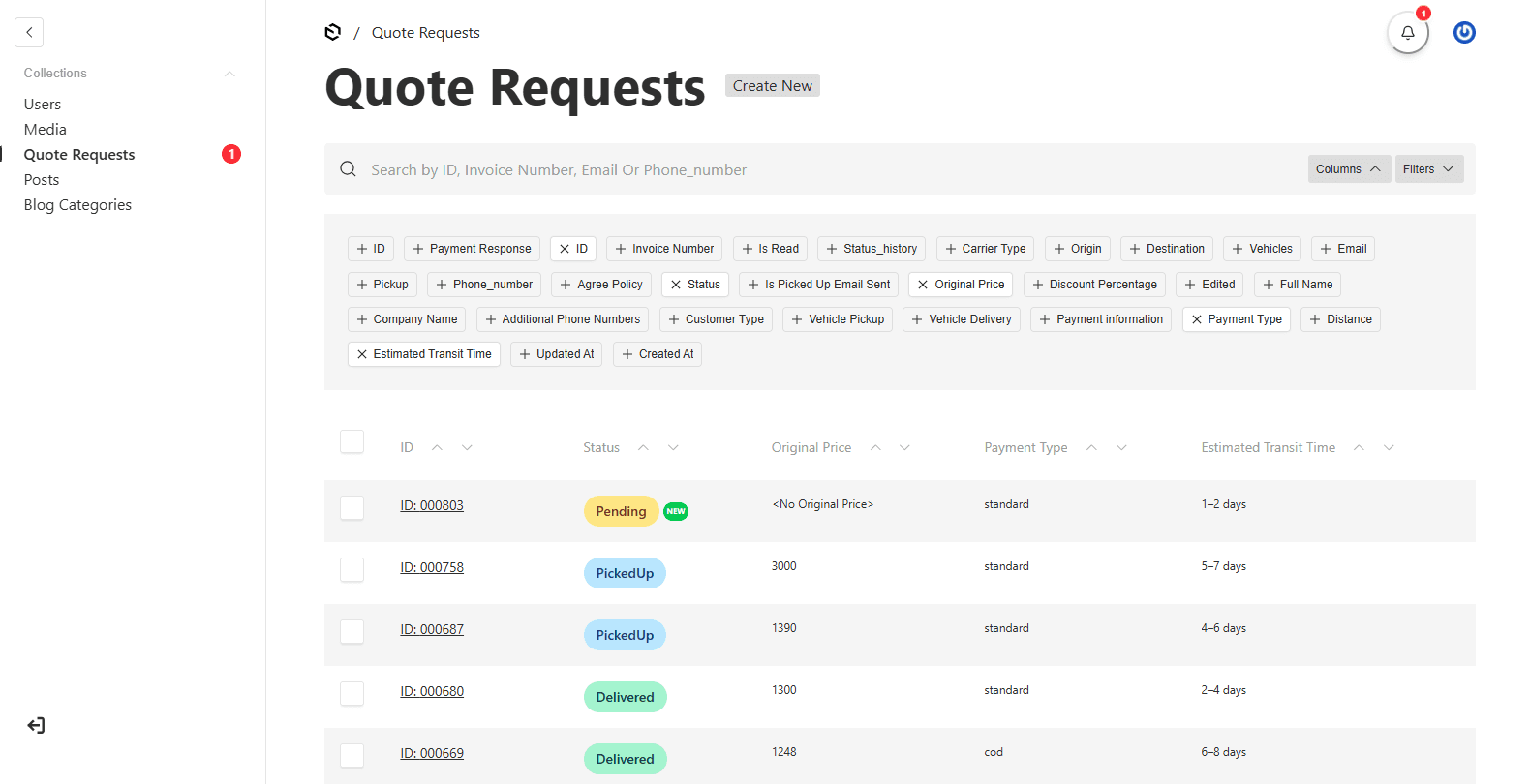Add the Email column
The image size is (1530, 784).
(x=1343, y=249)
